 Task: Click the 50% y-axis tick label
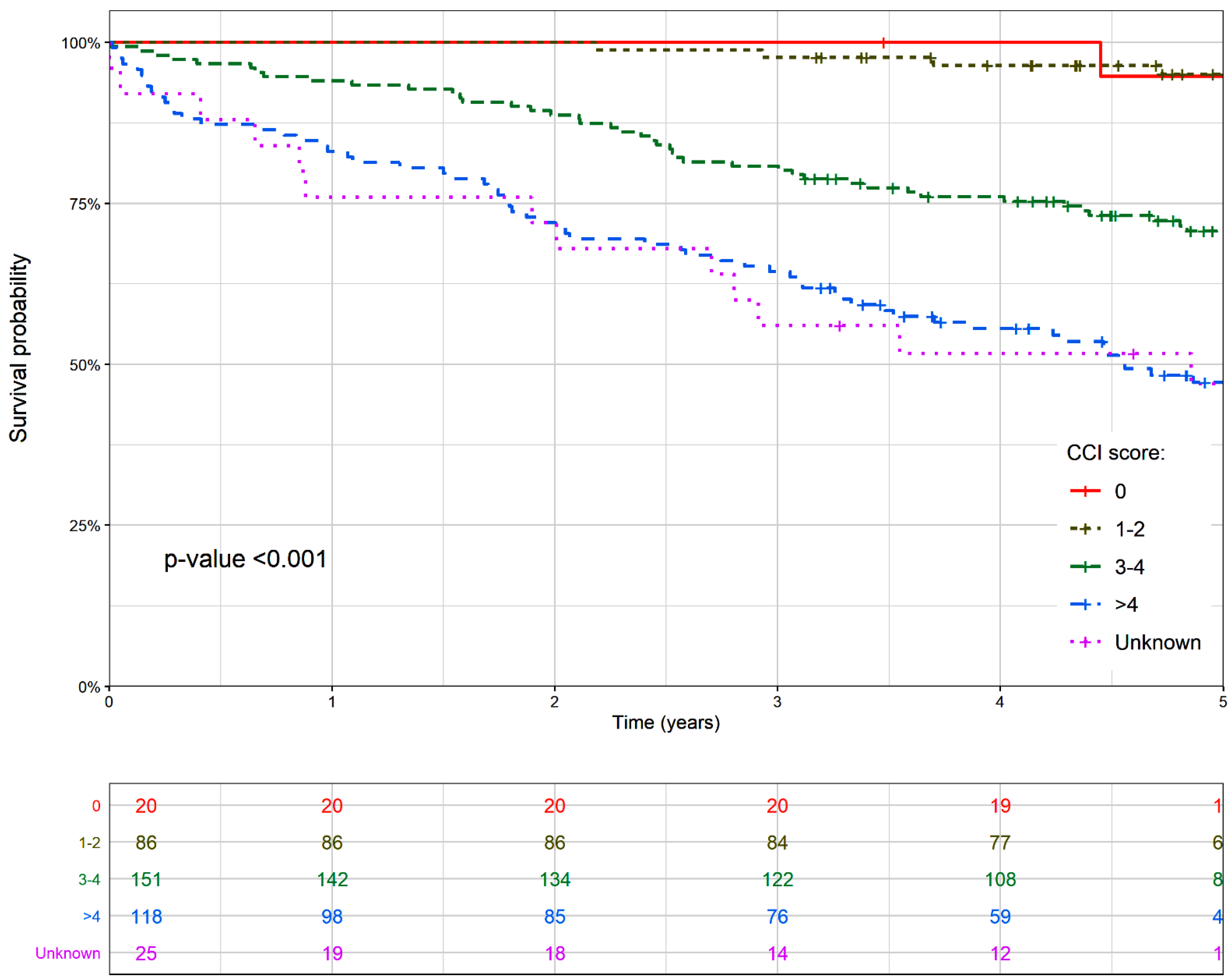(85, 365)
